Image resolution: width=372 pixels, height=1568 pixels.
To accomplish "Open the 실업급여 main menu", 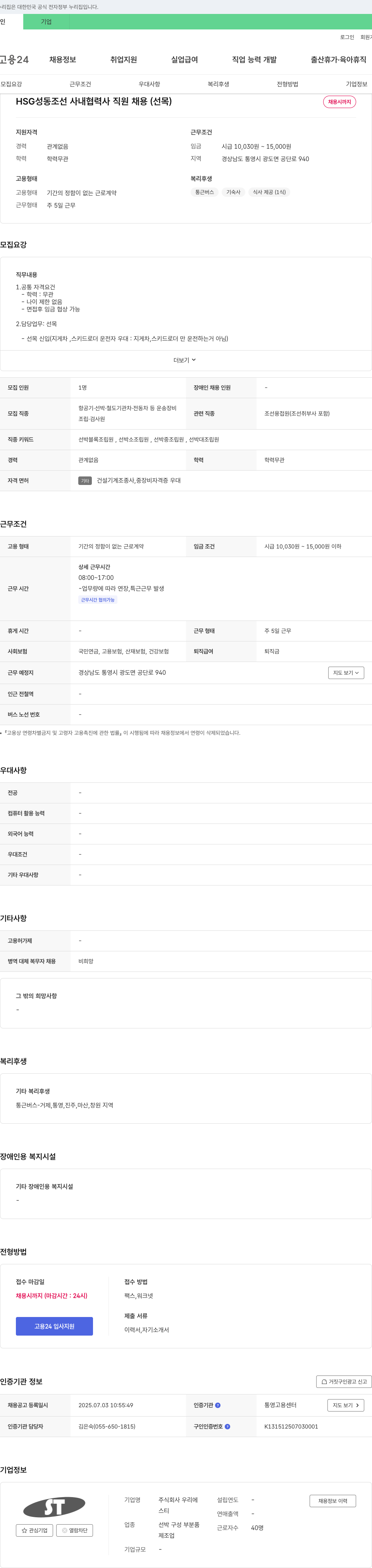I will [184, 60].
